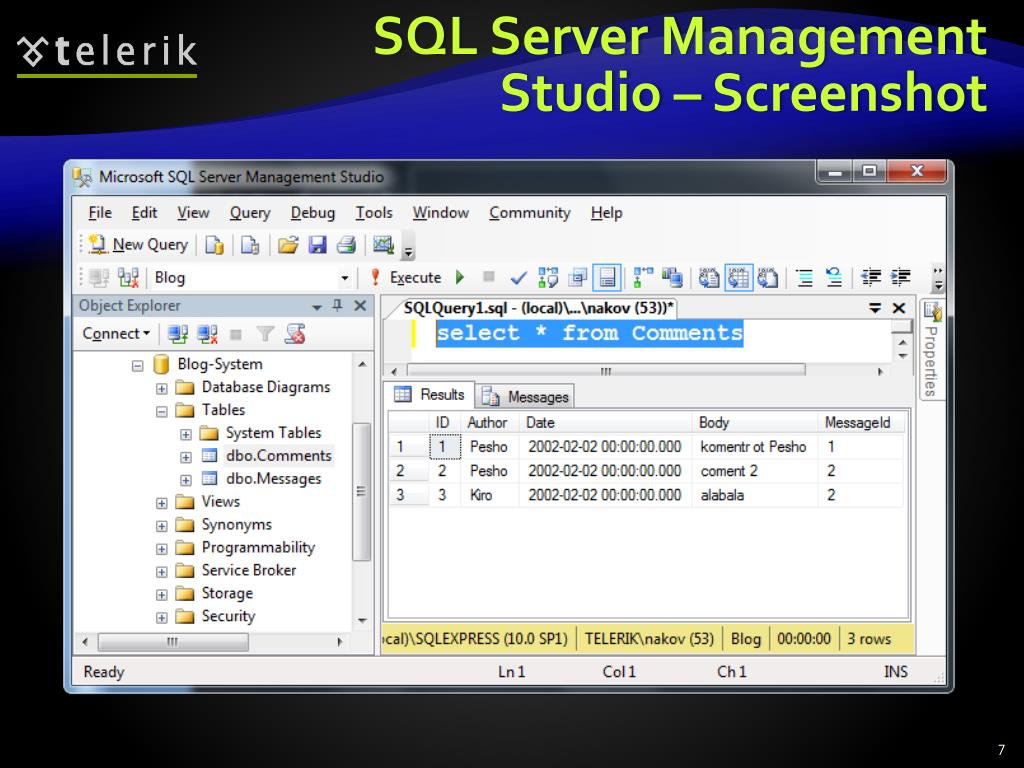Click Connect Object Explorer icon beside Connect
The image size is (1024, 768).
tap(178, 334)
